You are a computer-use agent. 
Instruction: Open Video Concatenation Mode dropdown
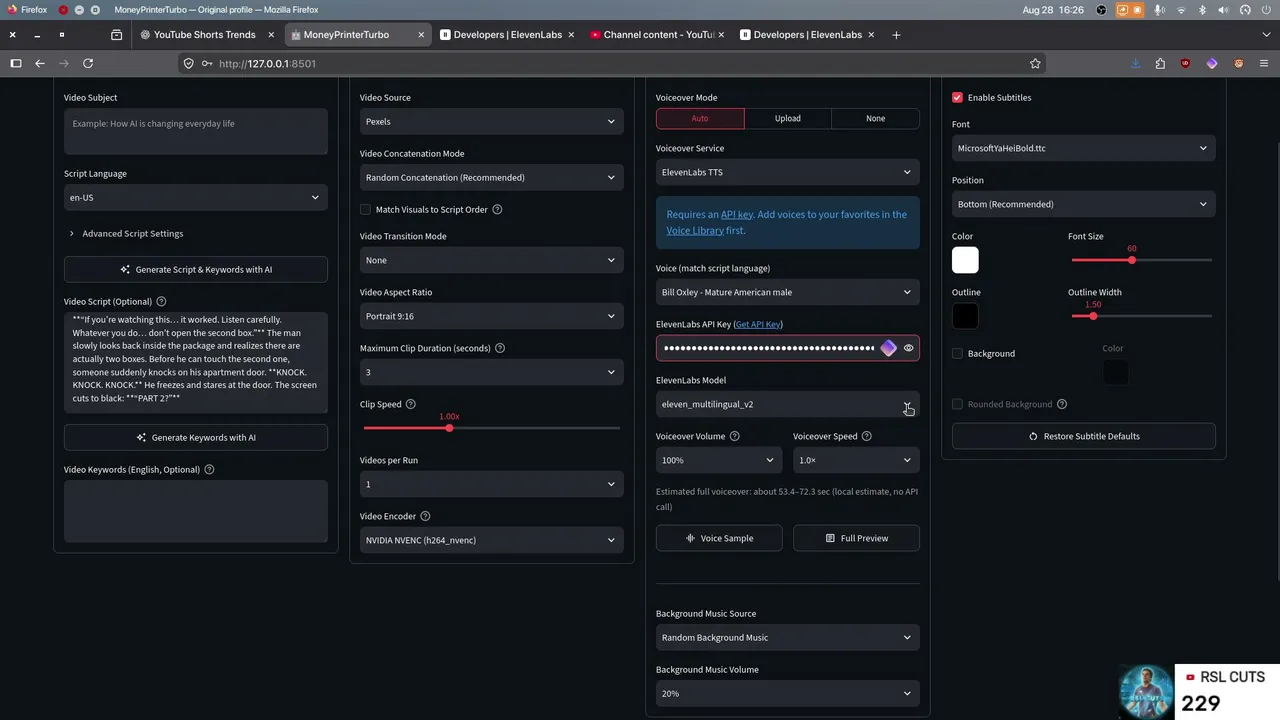[492, 177]
